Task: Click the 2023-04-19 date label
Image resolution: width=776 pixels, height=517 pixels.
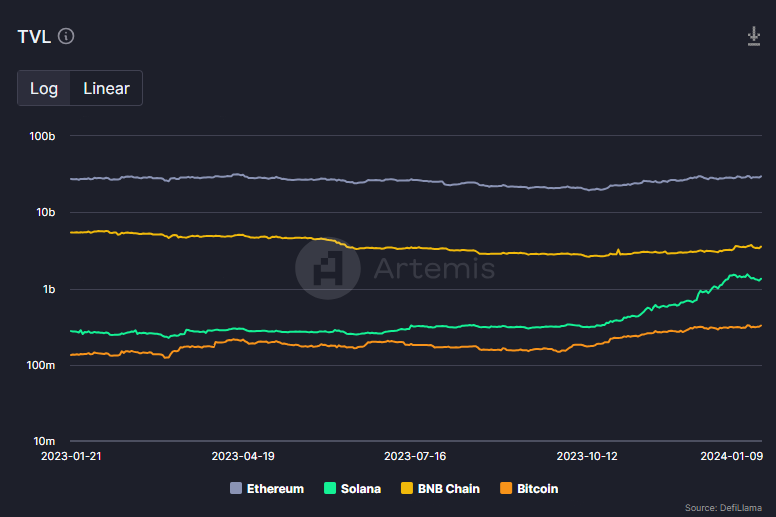Action: (x=243, y=456)
